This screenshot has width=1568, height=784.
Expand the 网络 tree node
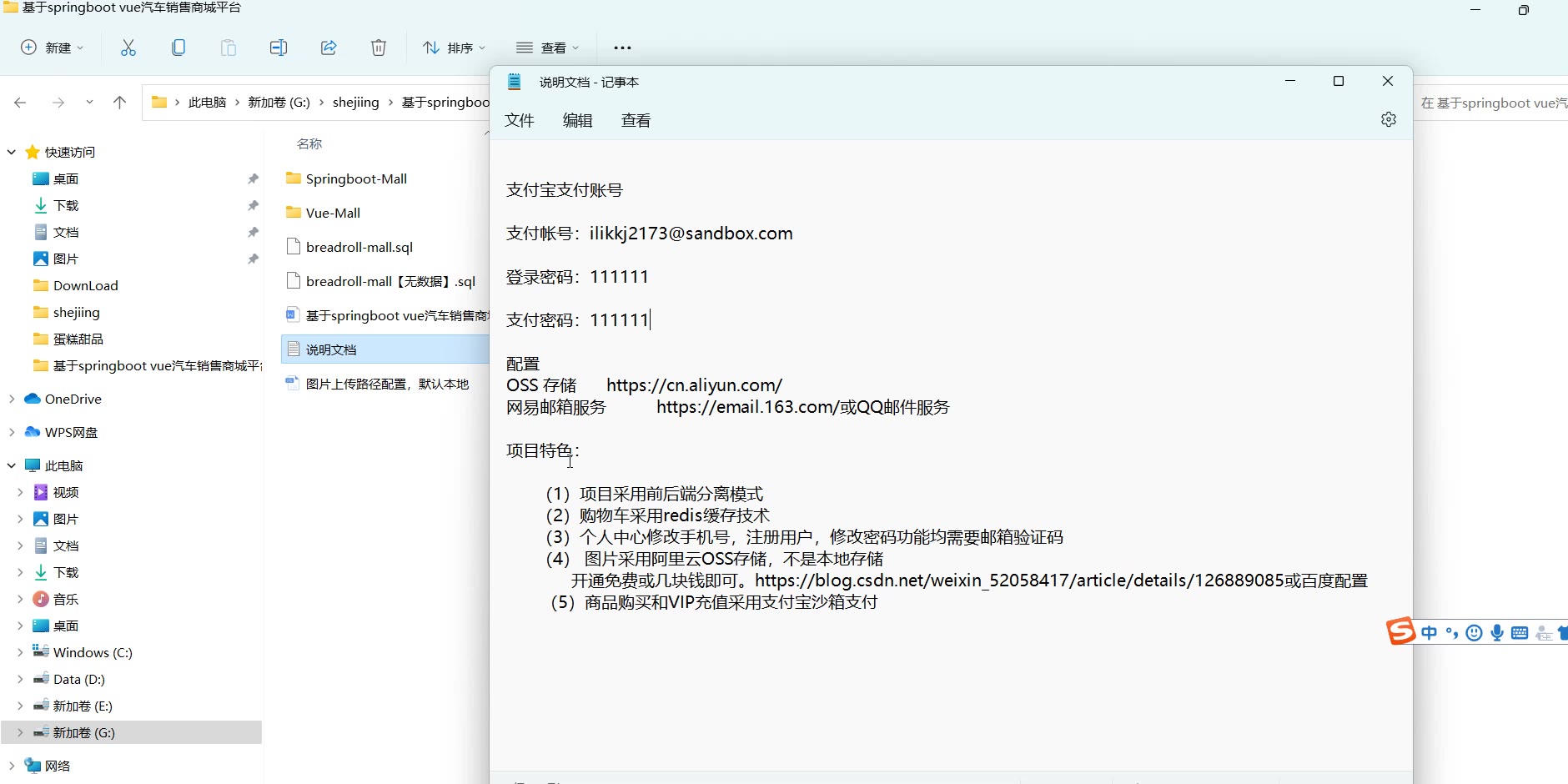(12, 766)
